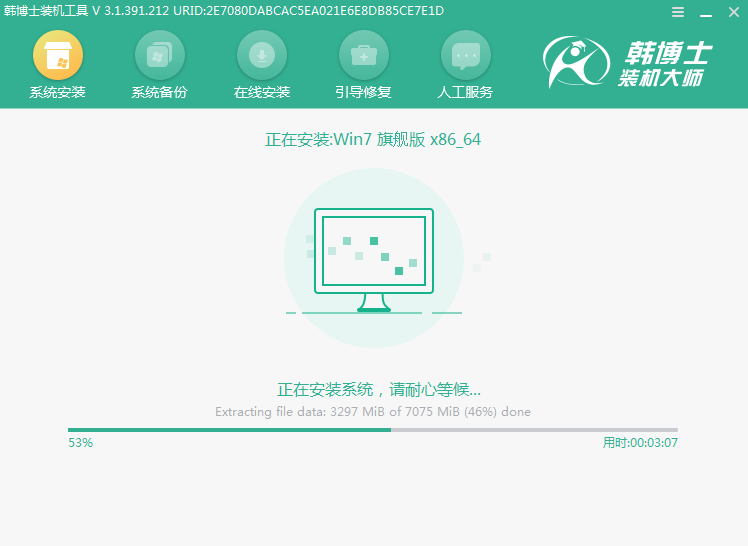Click the Extracting file data status line
This screenshot has width=748, height=546.
373,412
